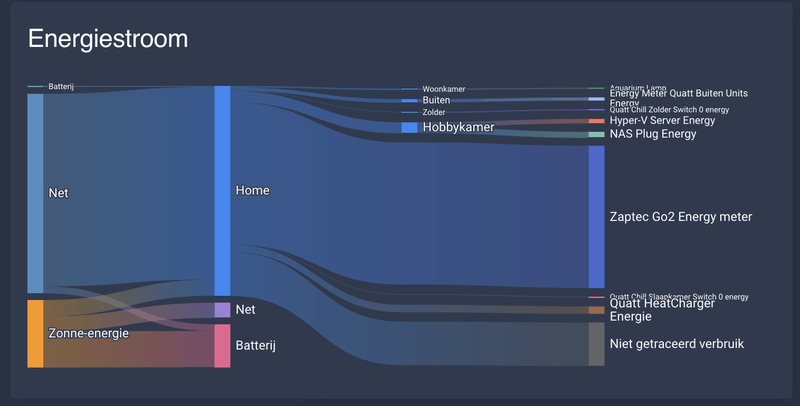Viewport: 800px width, 406px height.
Task: Click the green NAS Plug Energy bar
Action: 596,135
